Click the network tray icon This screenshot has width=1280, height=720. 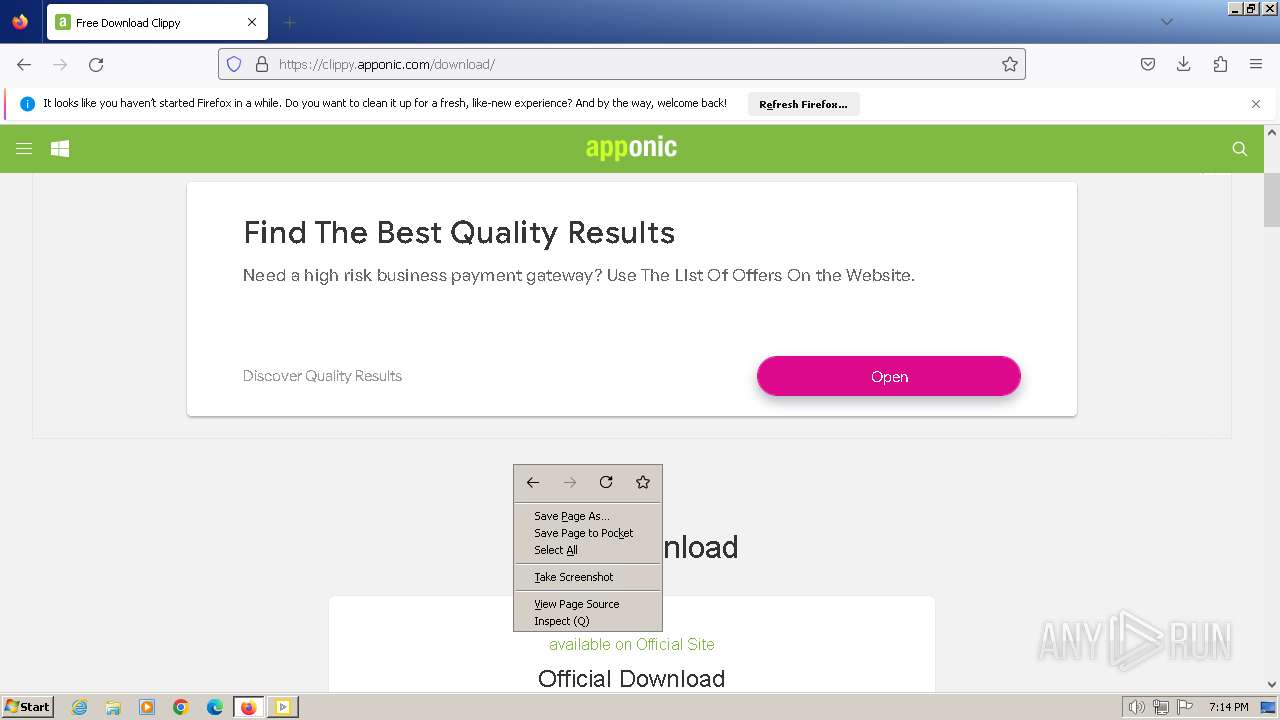(x=1161, y=707)
